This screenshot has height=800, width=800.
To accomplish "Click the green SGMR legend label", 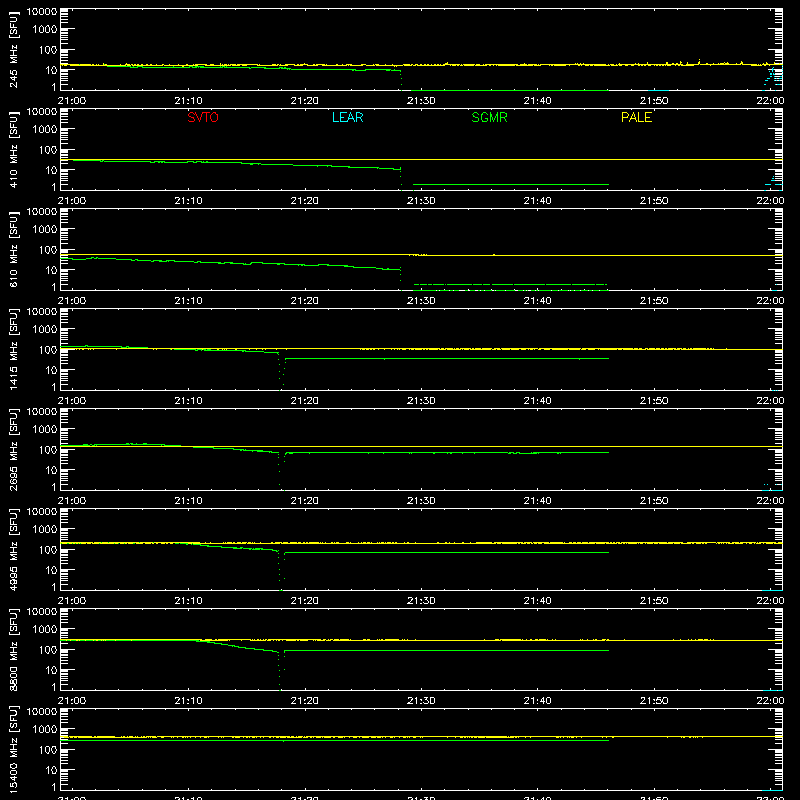I will coord(489,117).
